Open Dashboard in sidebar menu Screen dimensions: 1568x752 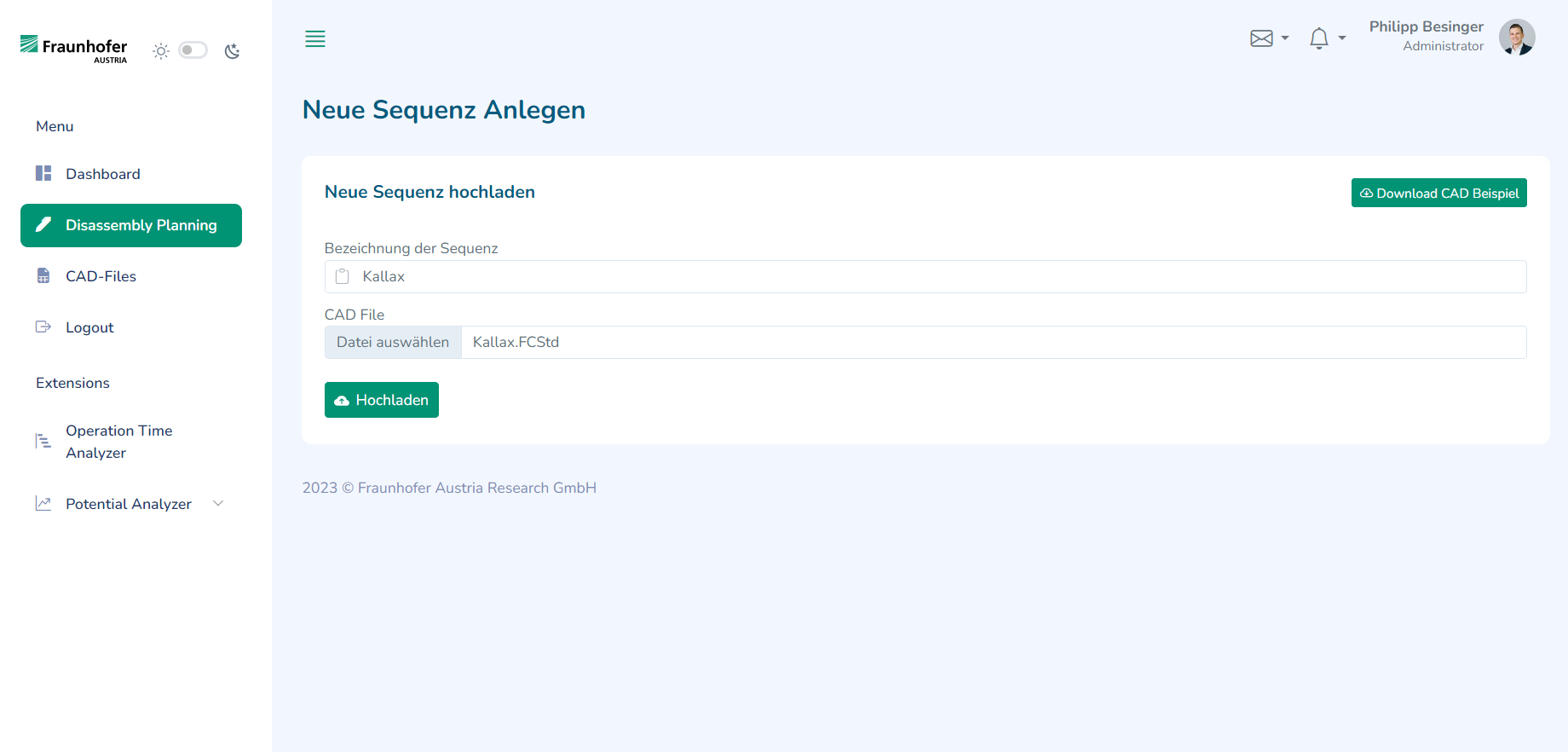[x=131, y=174]
